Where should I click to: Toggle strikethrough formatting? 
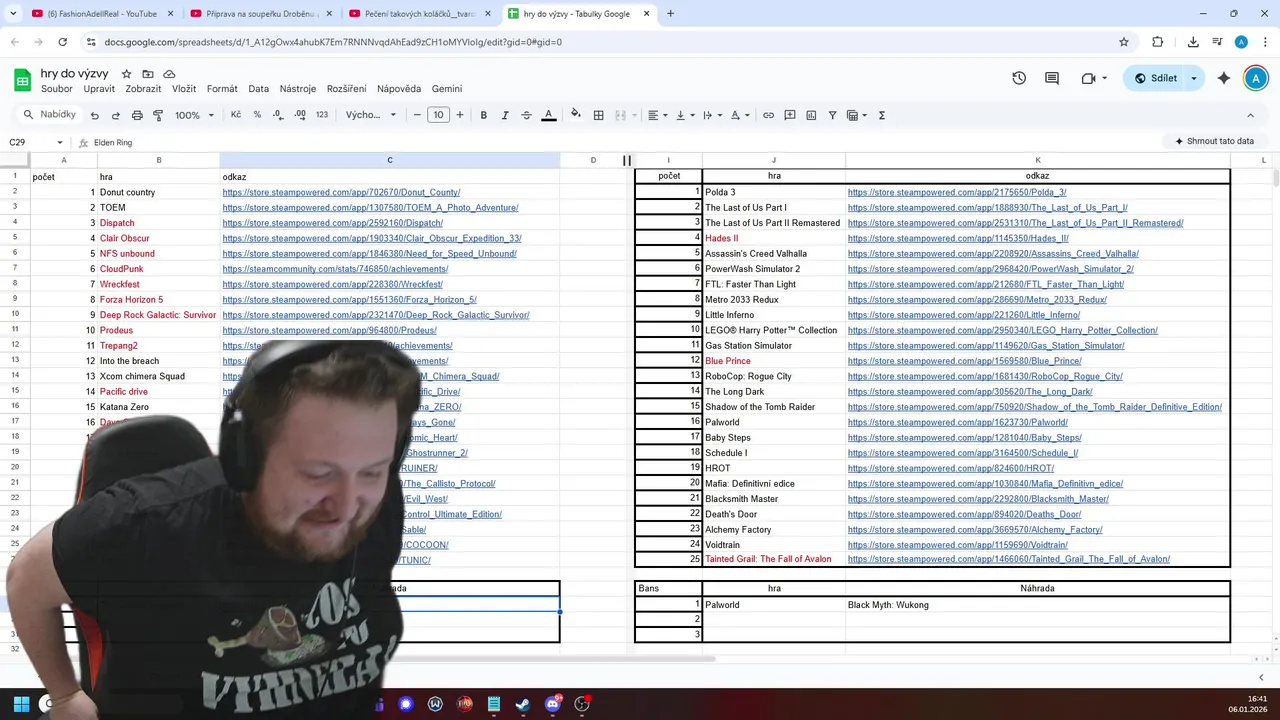click(526, 115)
